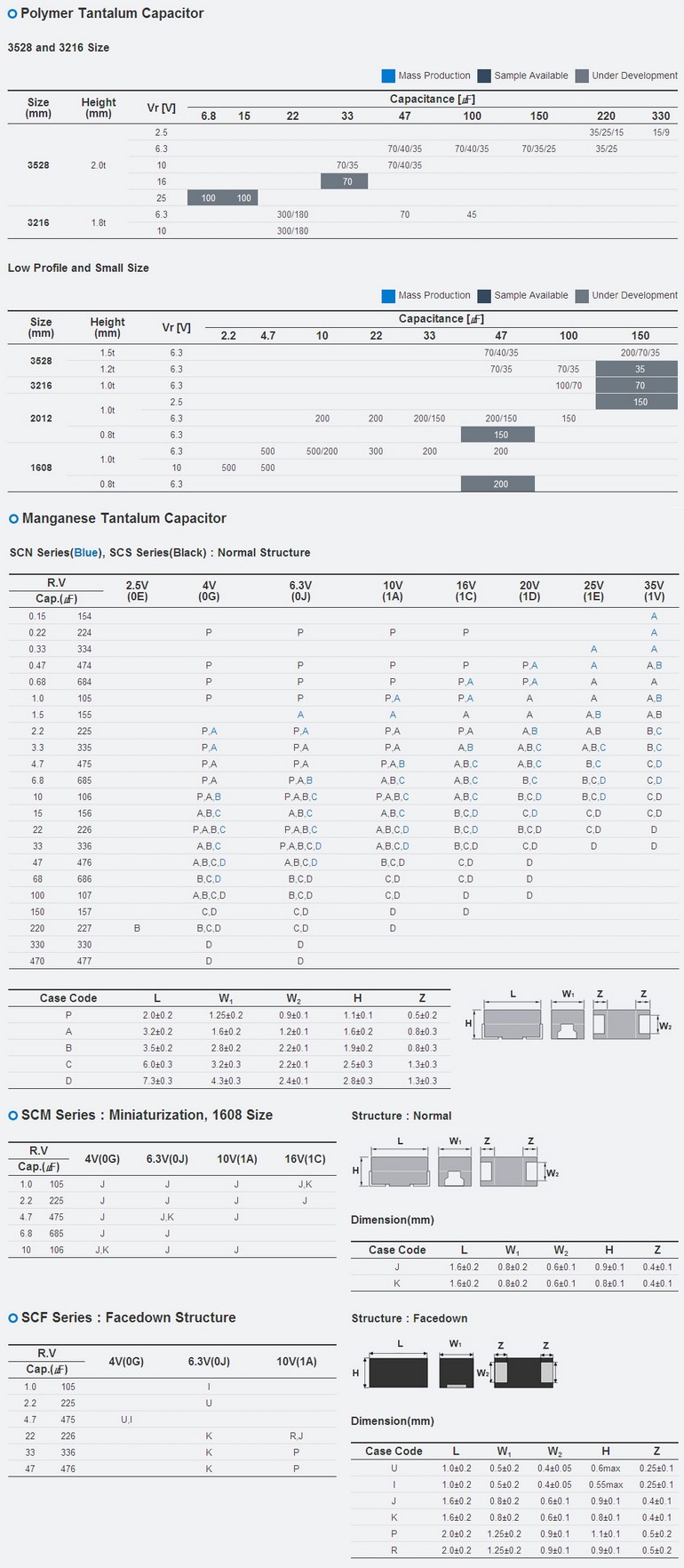Click the blue 'Blue' text in SCN Series title
This screenshot has height=1568, width=684.
86,553
